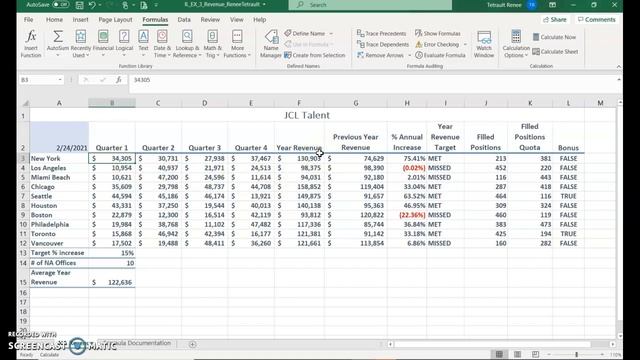640x360 pixels.
Task: Select cell showing 130,903 Year Revenue
Action: pyautogui.click(x=300, y=158)
